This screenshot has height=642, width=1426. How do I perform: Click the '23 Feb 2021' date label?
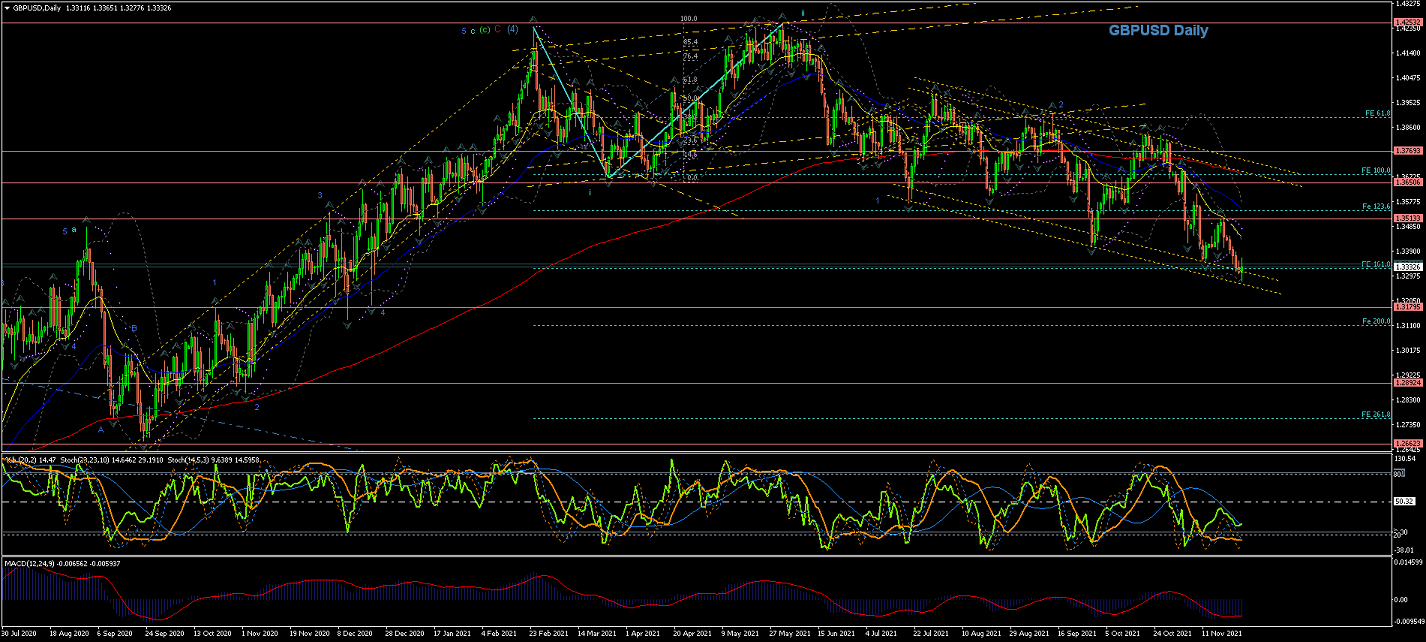point(551,634)
